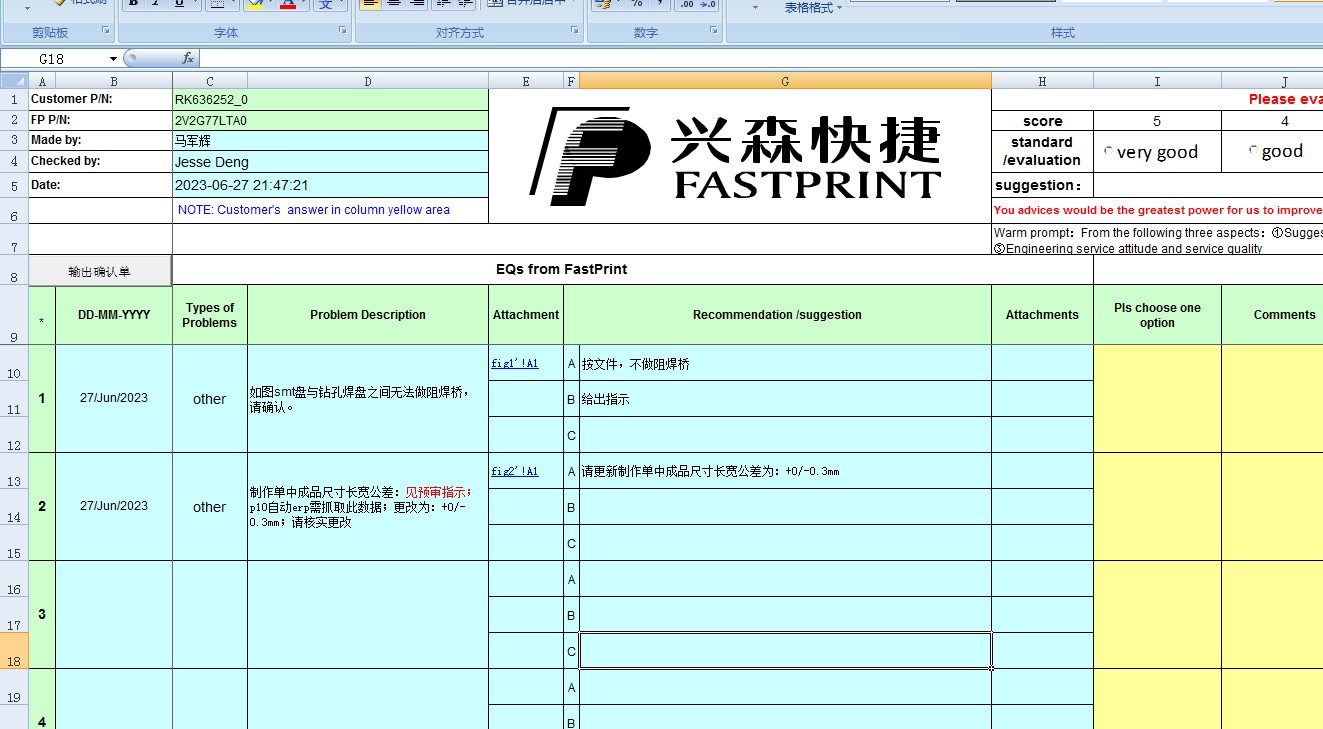Screen dimensions: 1323x729
Task: Select the very good radio button
Action: click(1108, 151)
